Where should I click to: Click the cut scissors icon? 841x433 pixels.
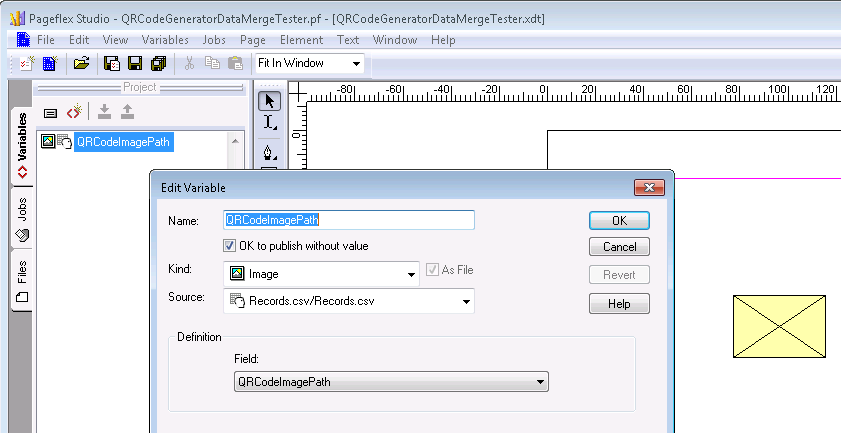(189, 64)
